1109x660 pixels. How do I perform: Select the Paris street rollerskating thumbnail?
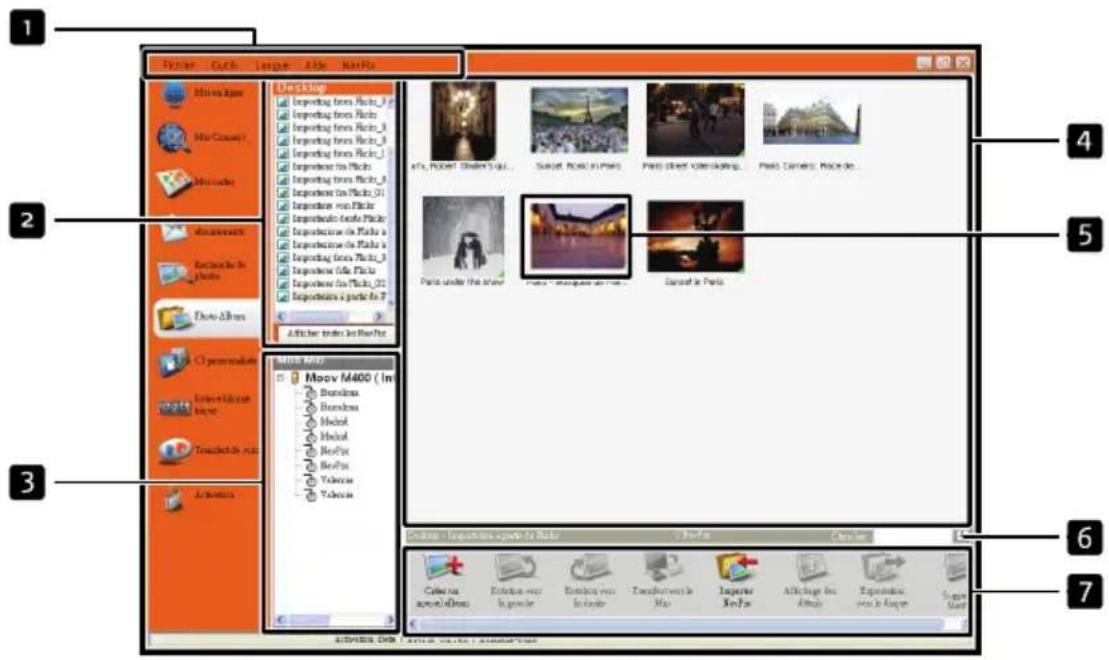click(695, 127)
